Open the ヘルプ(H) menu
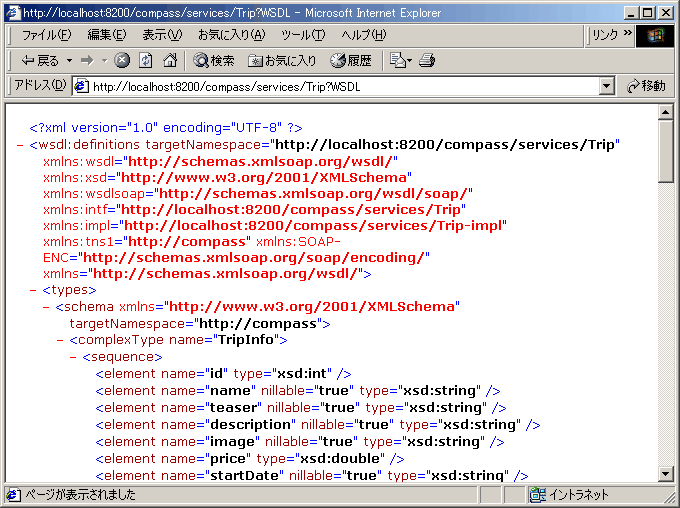 363,35
